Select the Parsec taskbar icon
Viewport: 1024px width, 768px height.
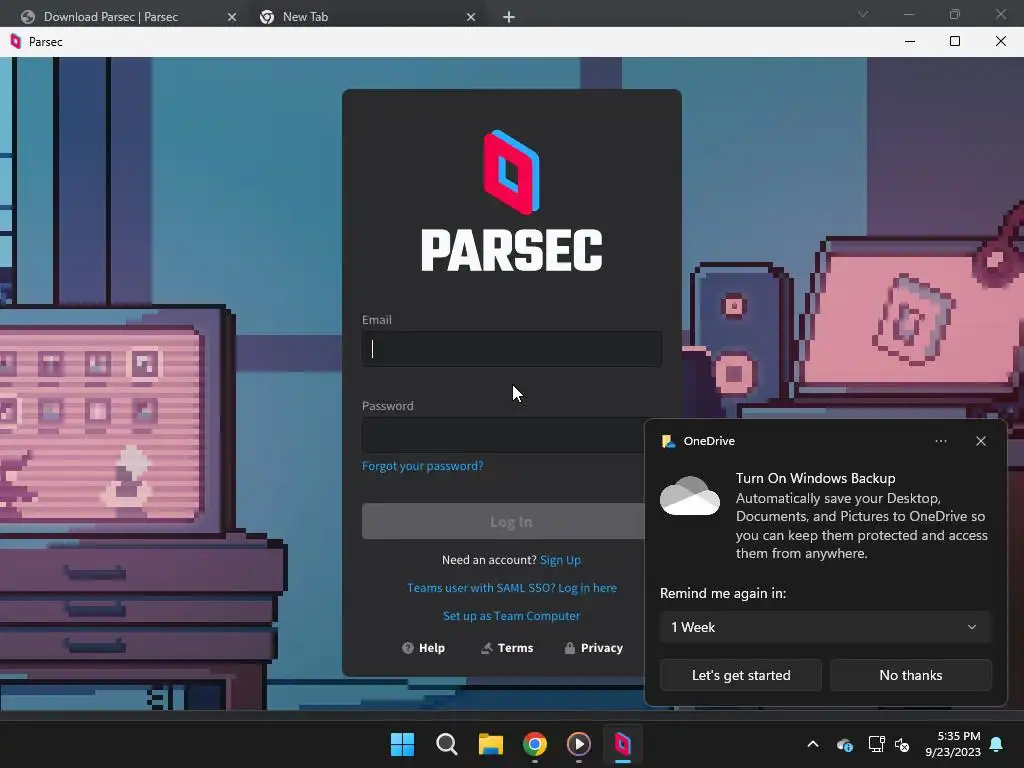[622, 744]
